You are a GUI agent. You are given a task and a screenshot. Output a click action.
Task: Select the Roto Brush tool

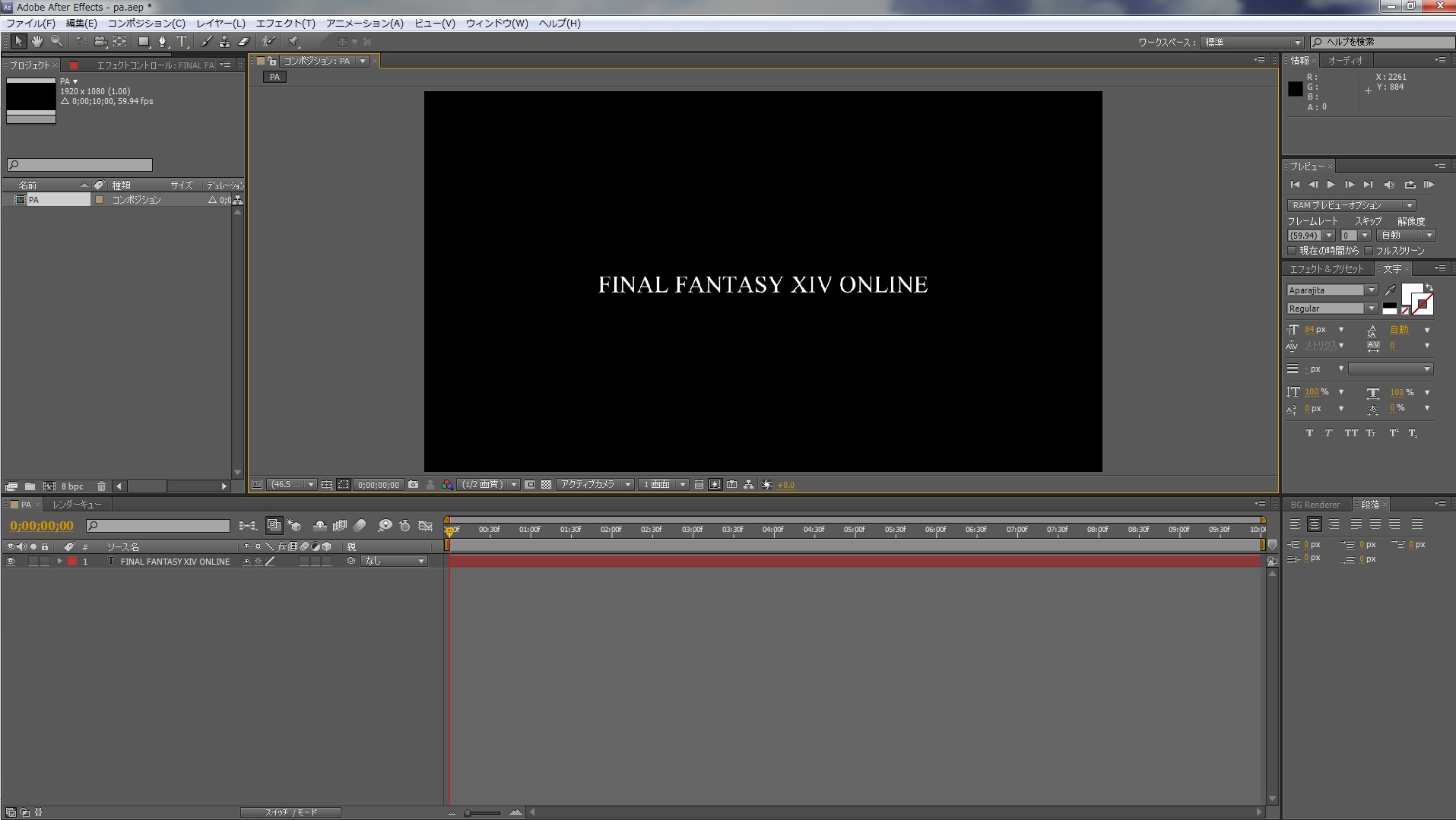tap(268, 42)
